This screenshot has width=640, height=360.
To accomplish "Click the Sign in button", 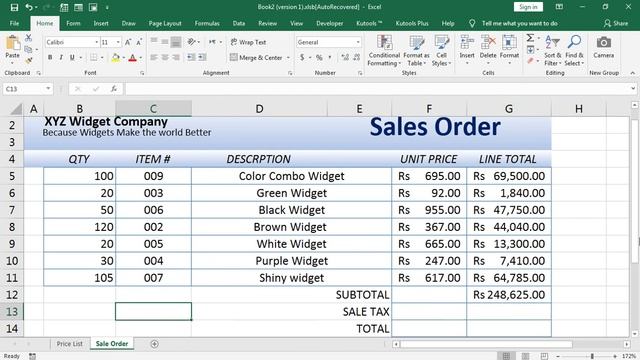I will 528,7.
